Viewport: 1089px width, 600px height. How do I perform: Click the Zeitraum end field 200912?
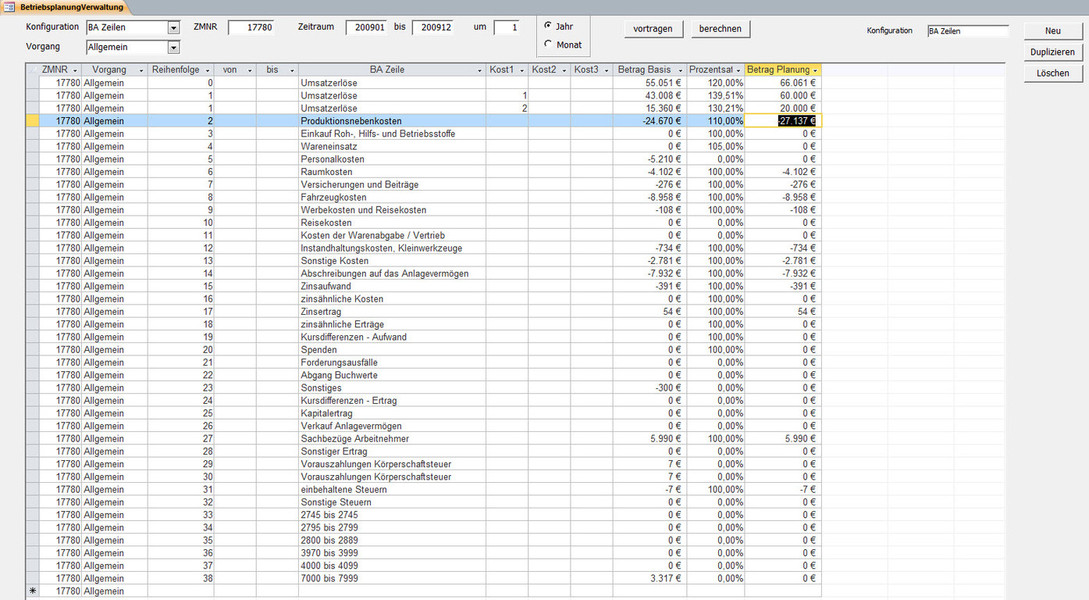[433, 28]
